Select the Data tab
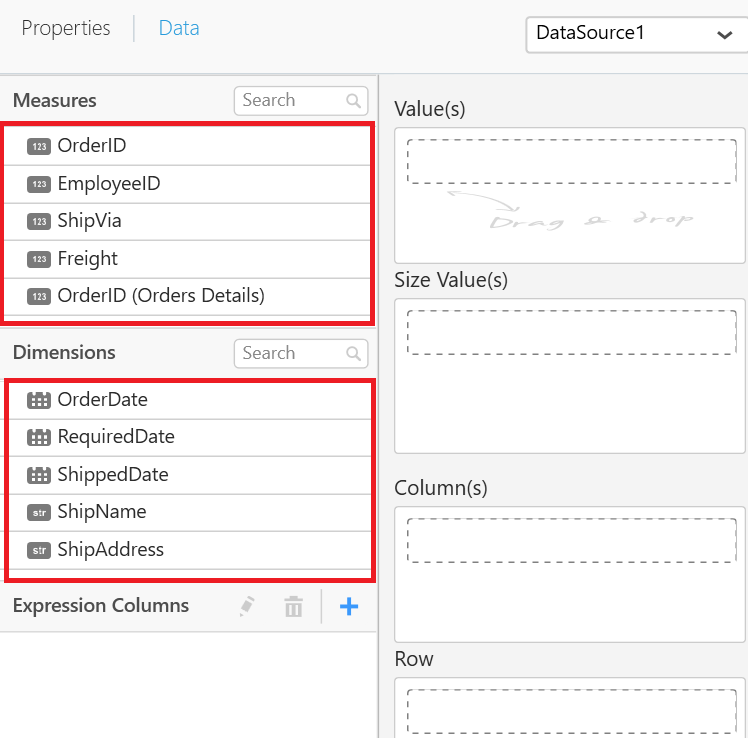 (179, 28)
